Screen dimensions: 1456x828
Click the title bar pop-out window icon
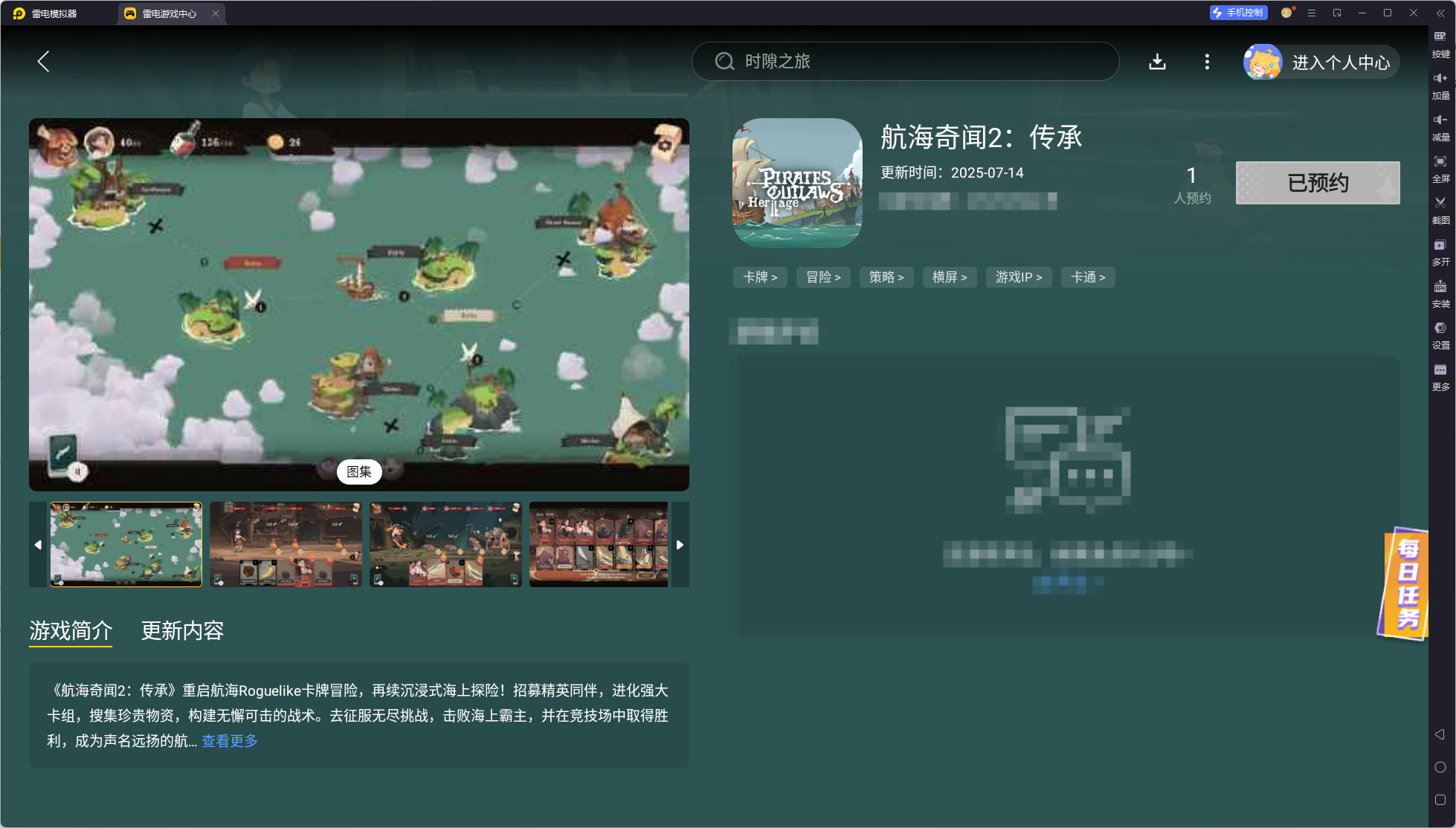point(1337,13)
